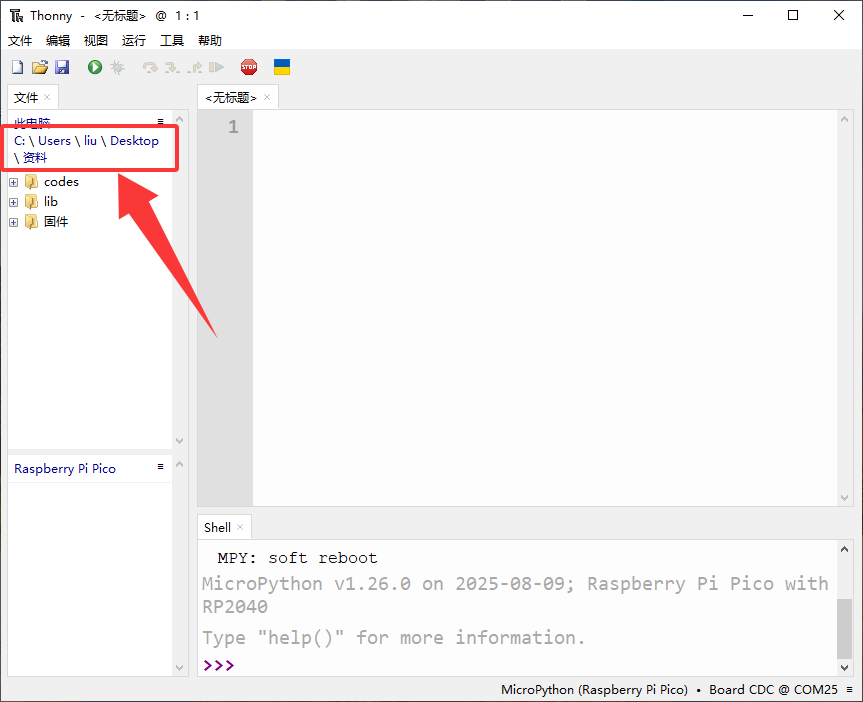863x702 pixels.
Task: Click C: in the path breadcrumb
Action: click(x=20, y=141)
